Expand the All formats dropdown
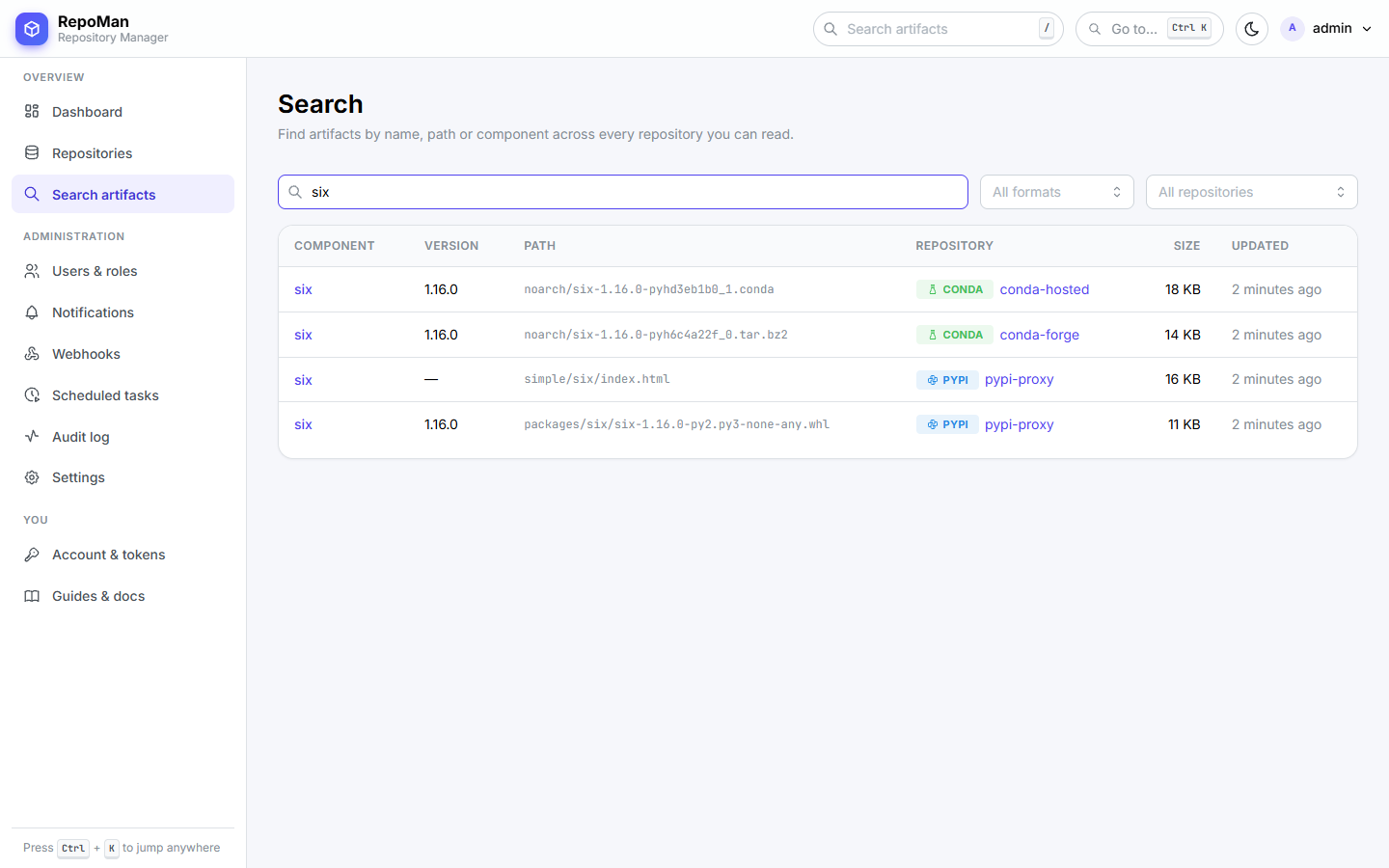The width and height of the screenshot is (1389, 868). click(x=1057, y=192)
